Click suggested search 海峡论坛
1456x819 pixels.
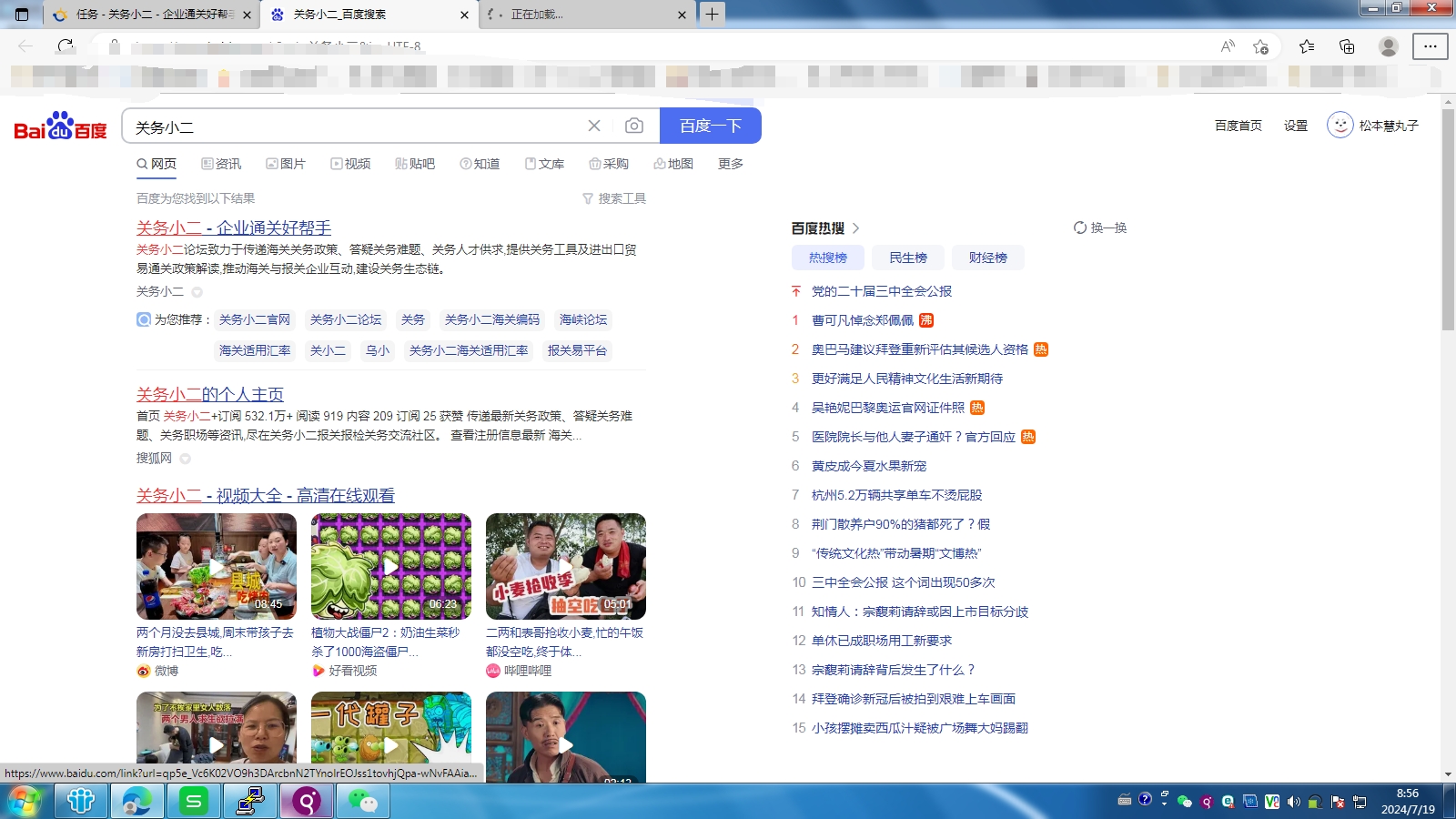[583, 319]
